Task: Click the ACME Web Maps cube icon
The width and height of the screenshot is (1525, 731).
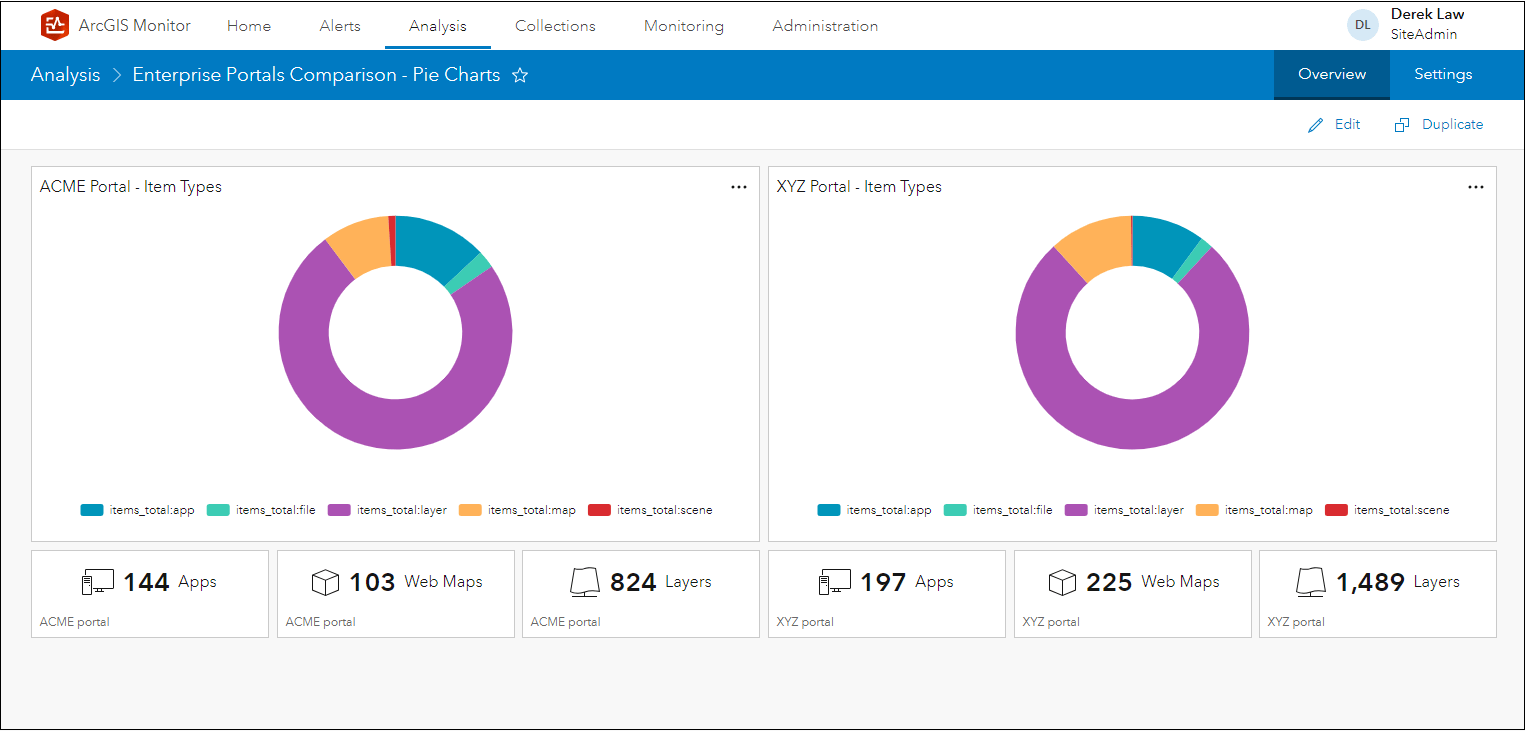Action: [326, 582]
